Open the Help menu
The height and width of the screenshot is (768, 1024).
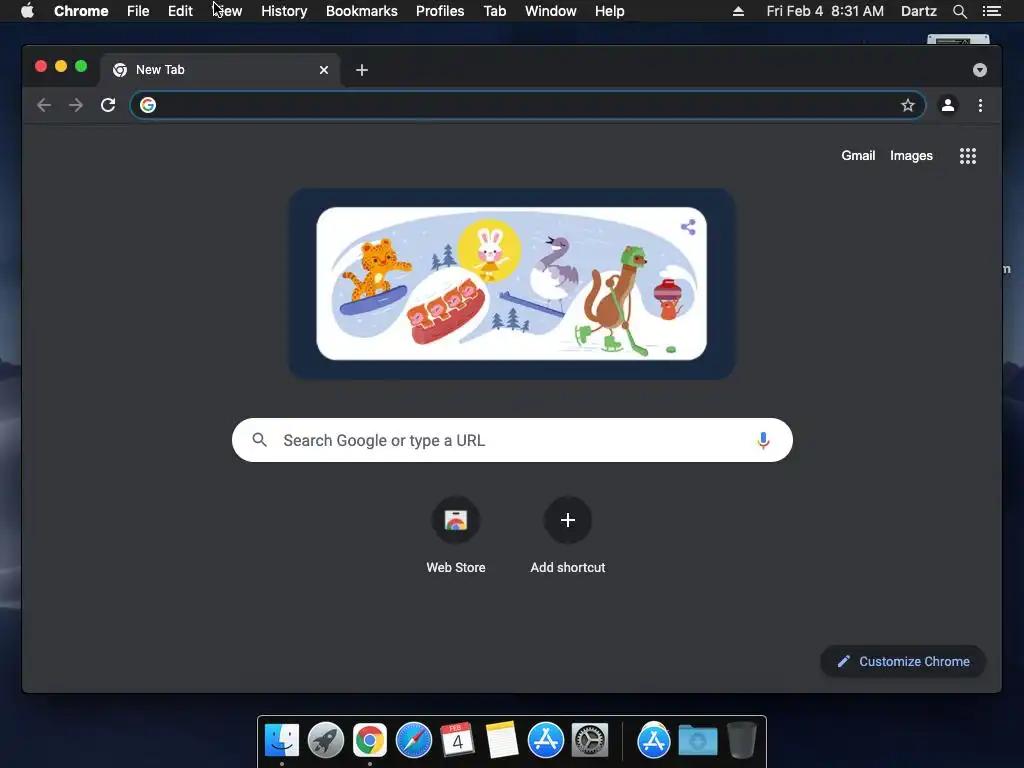[609, 11]
